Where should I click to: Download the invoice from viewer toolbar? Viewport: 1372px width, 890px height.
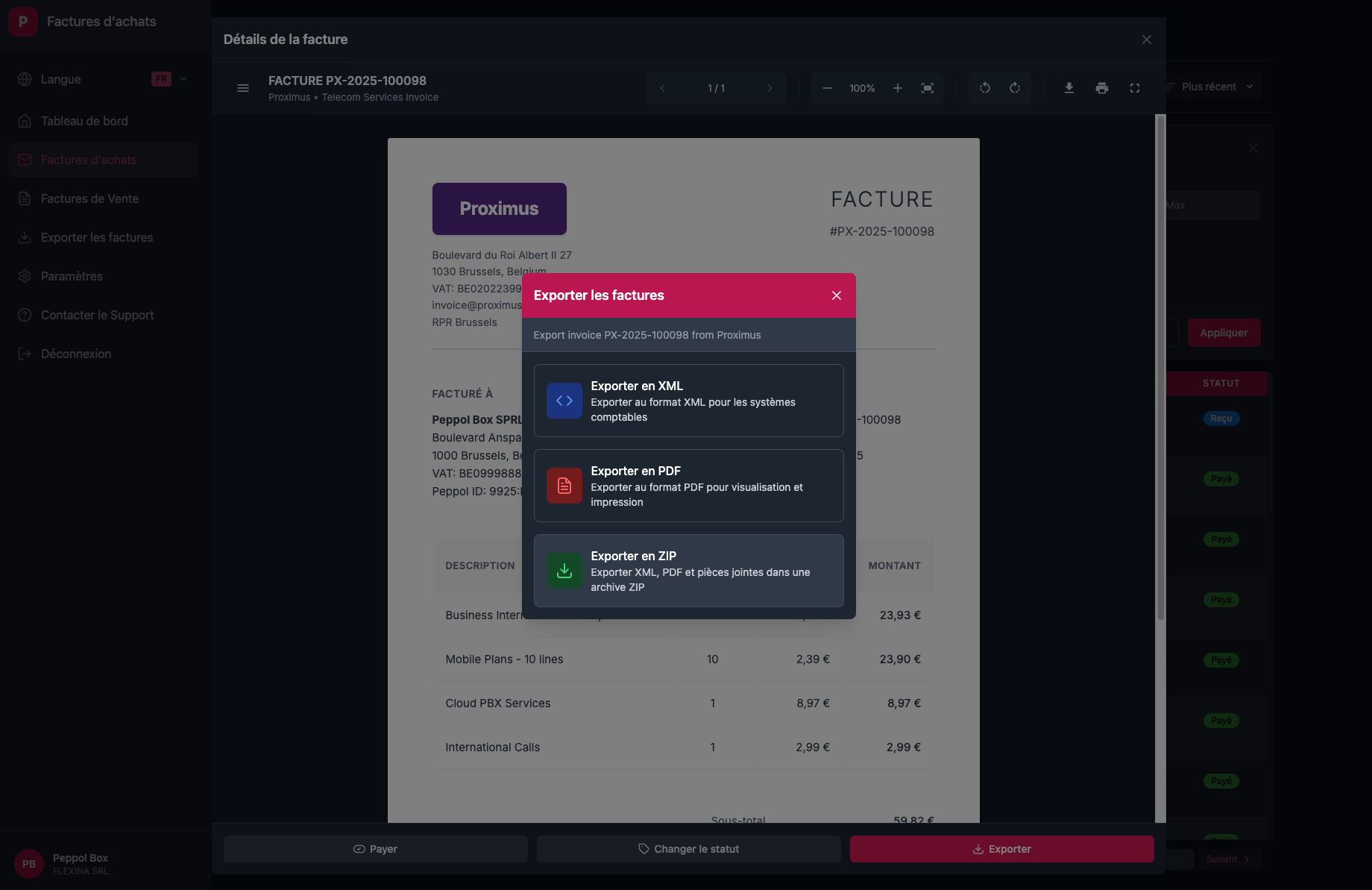(x=1069, y=88)
